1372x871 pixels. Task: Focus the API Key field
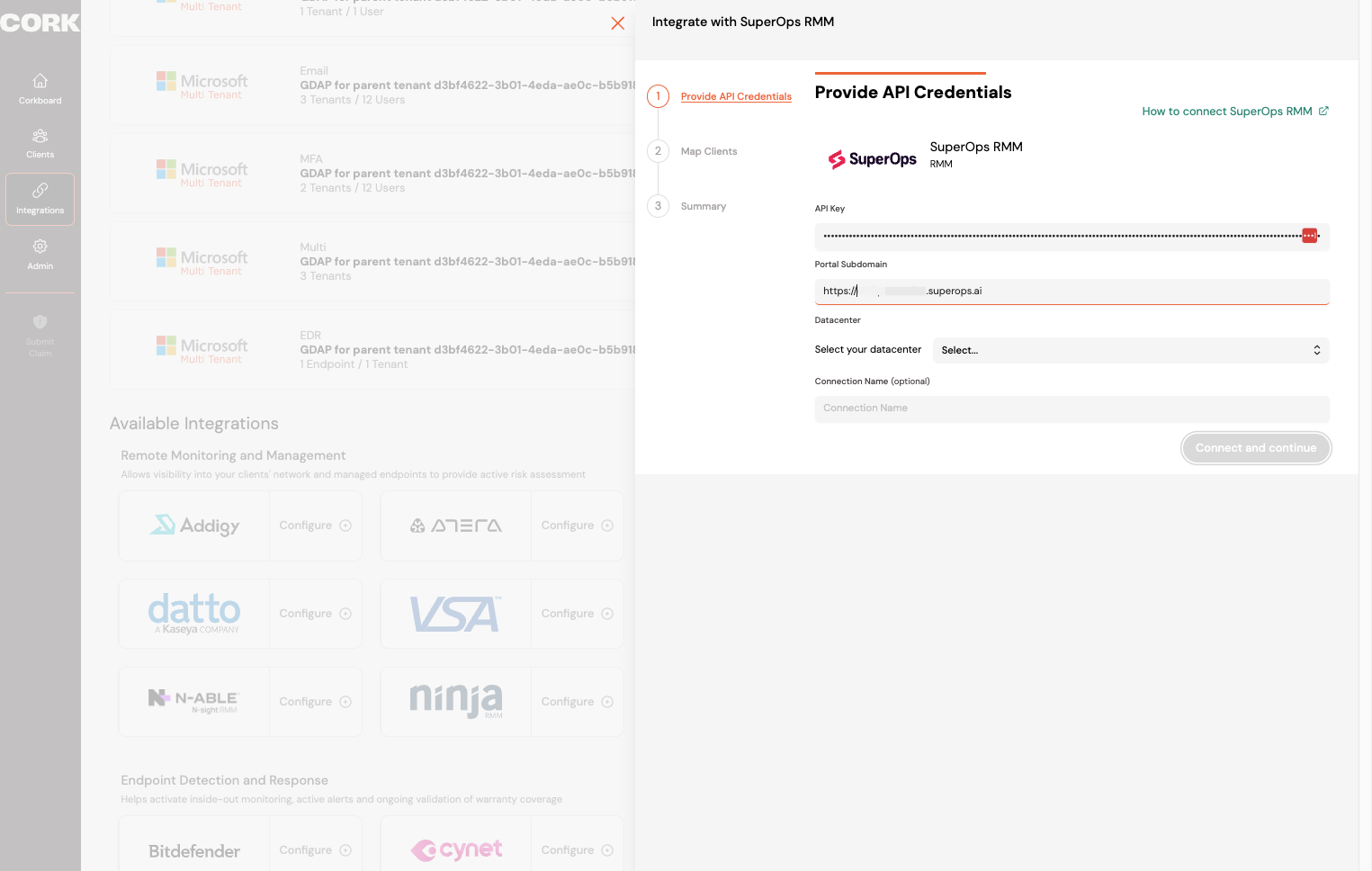tap(1072, 237)
